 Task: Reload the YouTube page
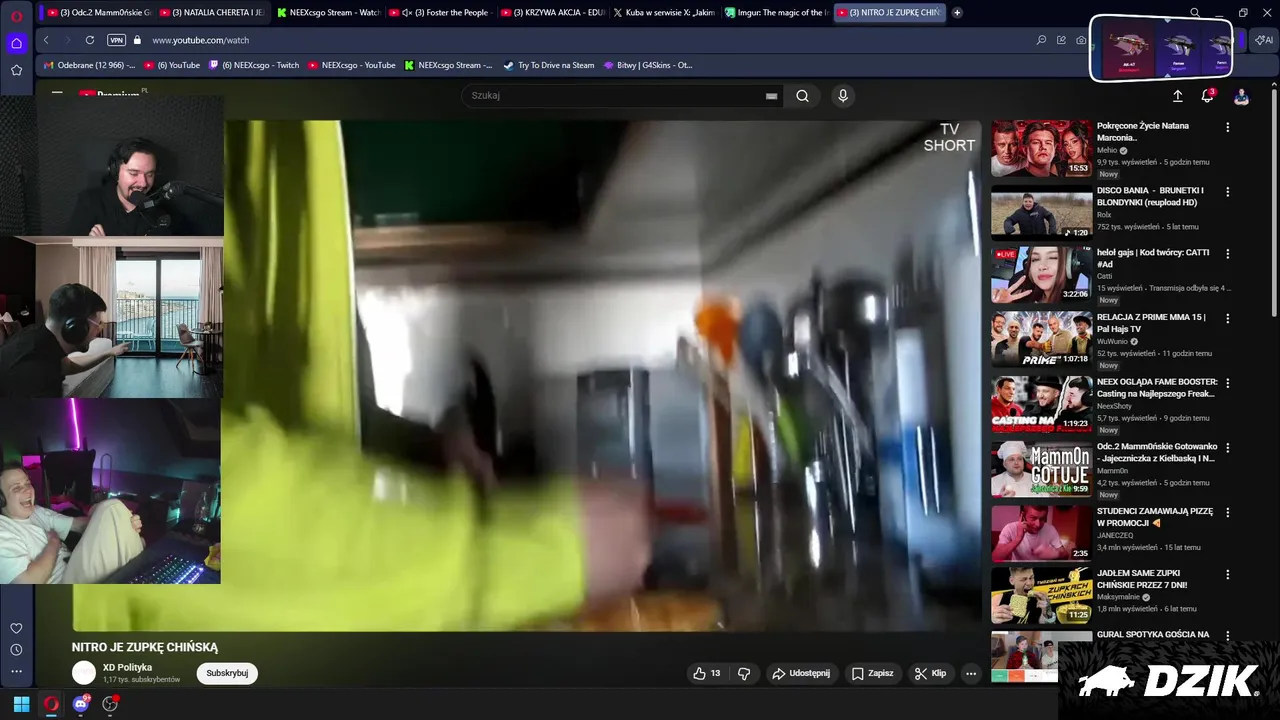90,40
